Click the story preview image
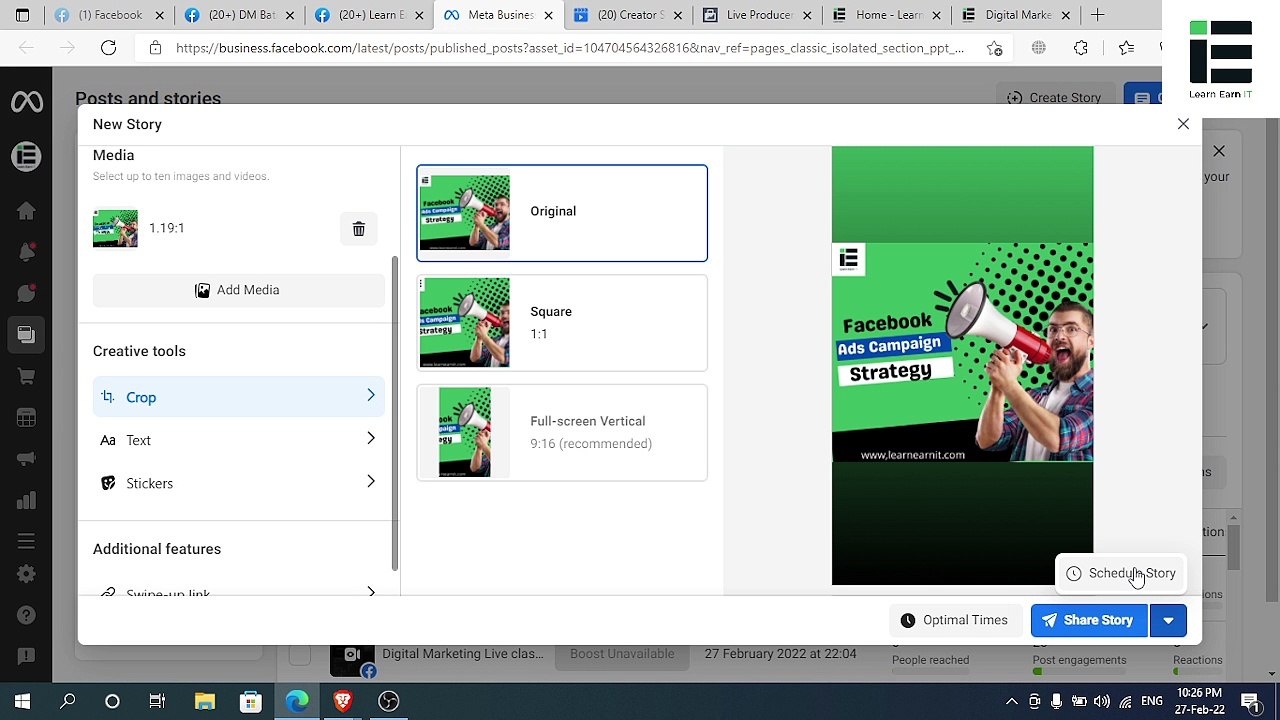This screenshot has height=720, width=1280. 962,365
